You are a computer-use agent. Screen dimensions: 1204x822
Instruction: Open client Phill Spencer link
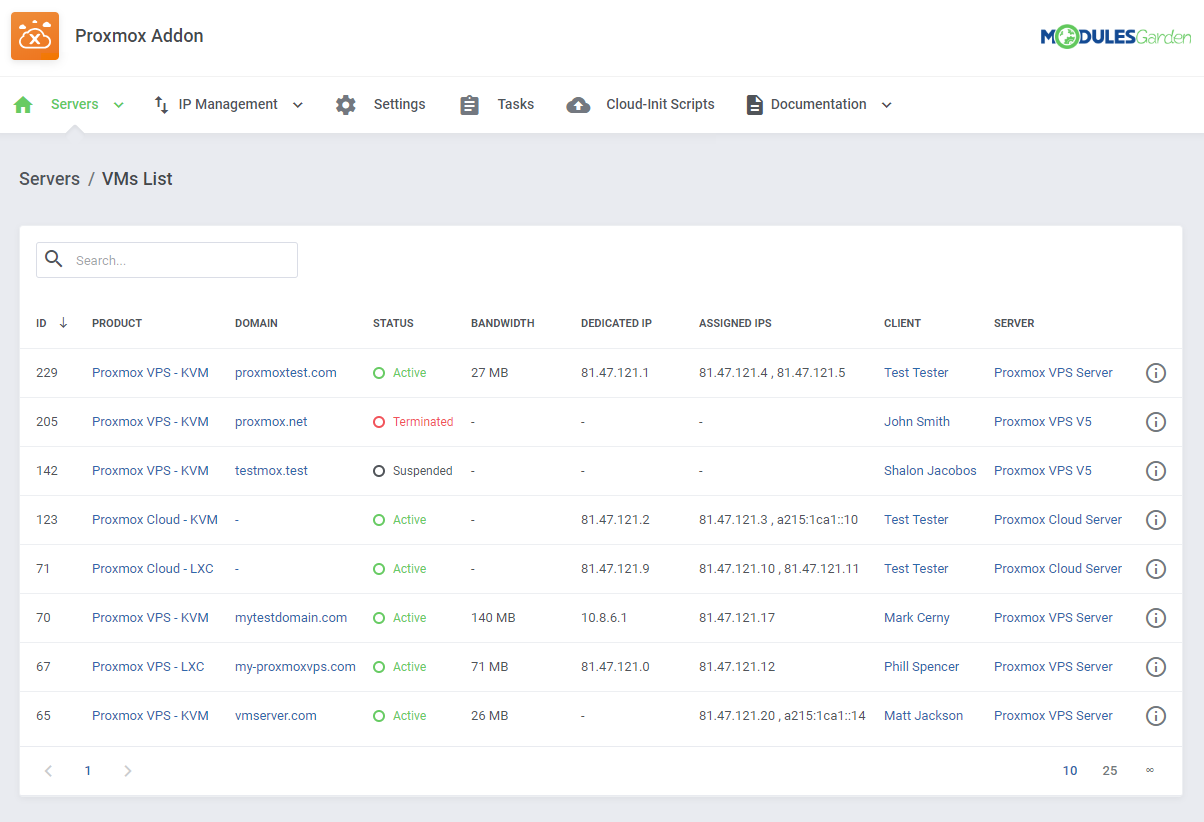(x=921, y=667)
